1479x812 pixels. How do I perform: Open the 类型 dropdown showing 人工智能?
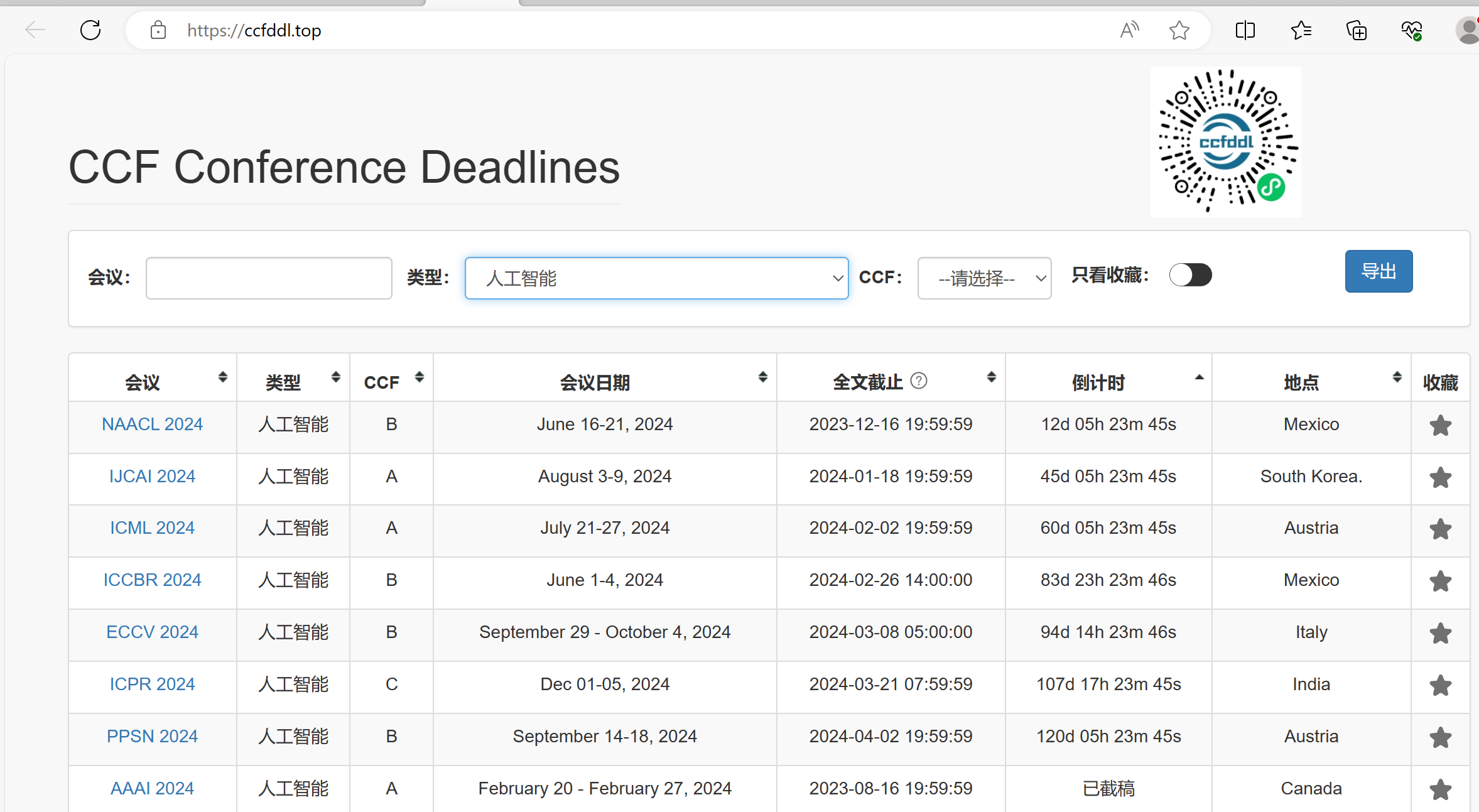(656, 278)
